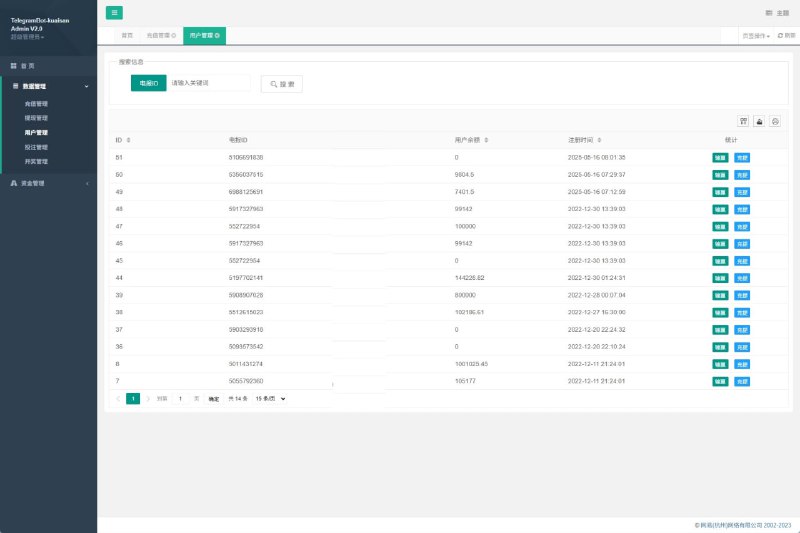Open 充值管理 in the sidebar
This screenshot has height=533, width=800.
(x=36, y=104)
